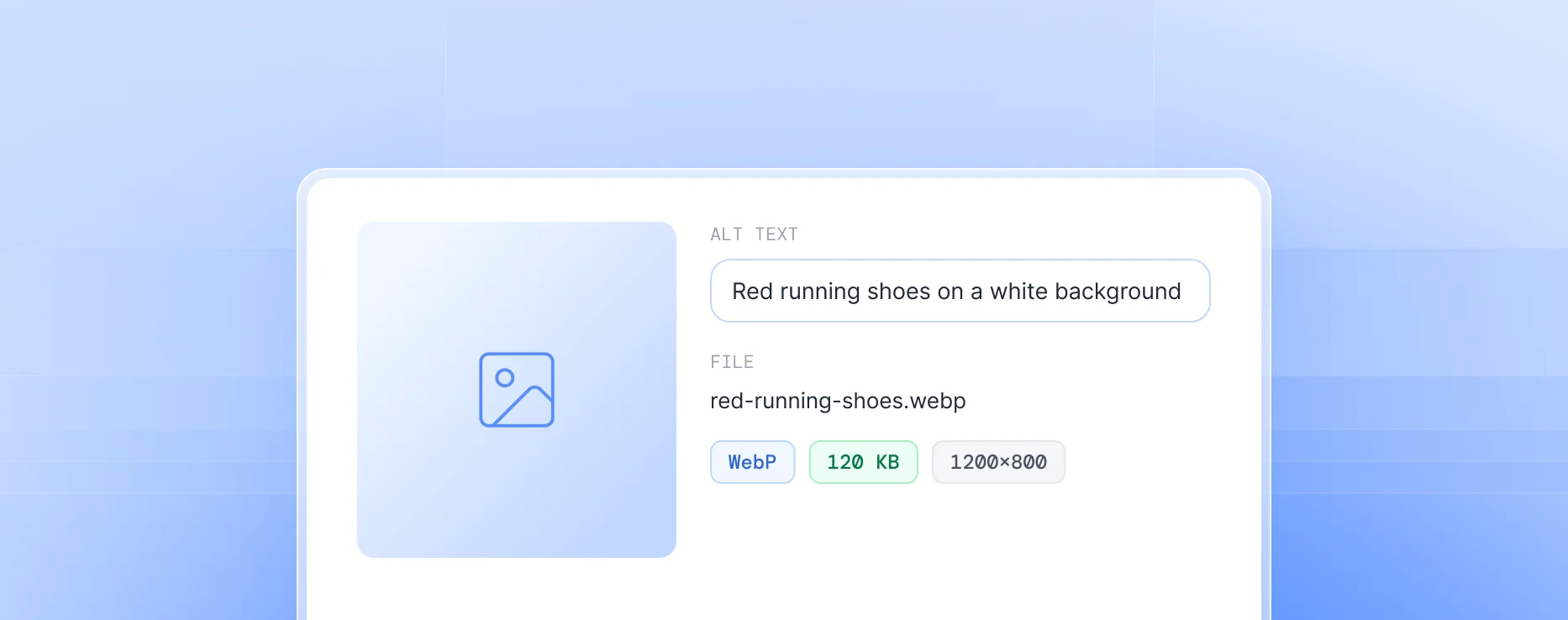The width and height of the screenshot is (1568, 620).
Task: Click the ALT TEXT label
Action: (x=754, y=234)
